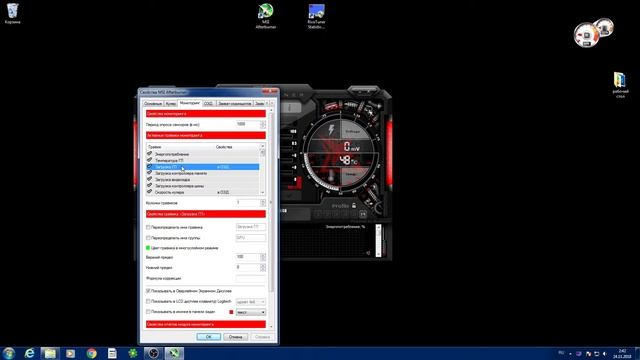Select the Скорость кулера list row

(x=203, y=192)
